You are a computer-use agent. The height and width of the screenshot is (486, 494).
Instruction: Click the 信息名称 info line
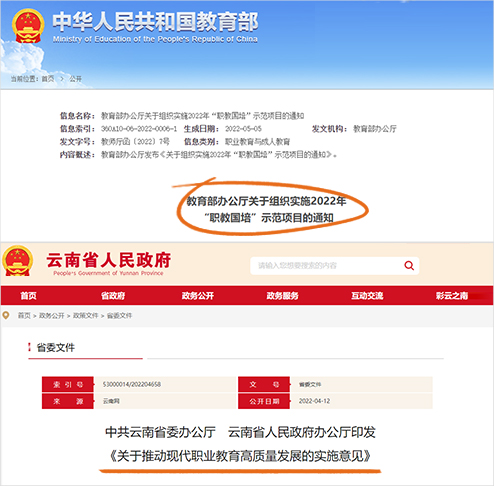tap(182, 116)
